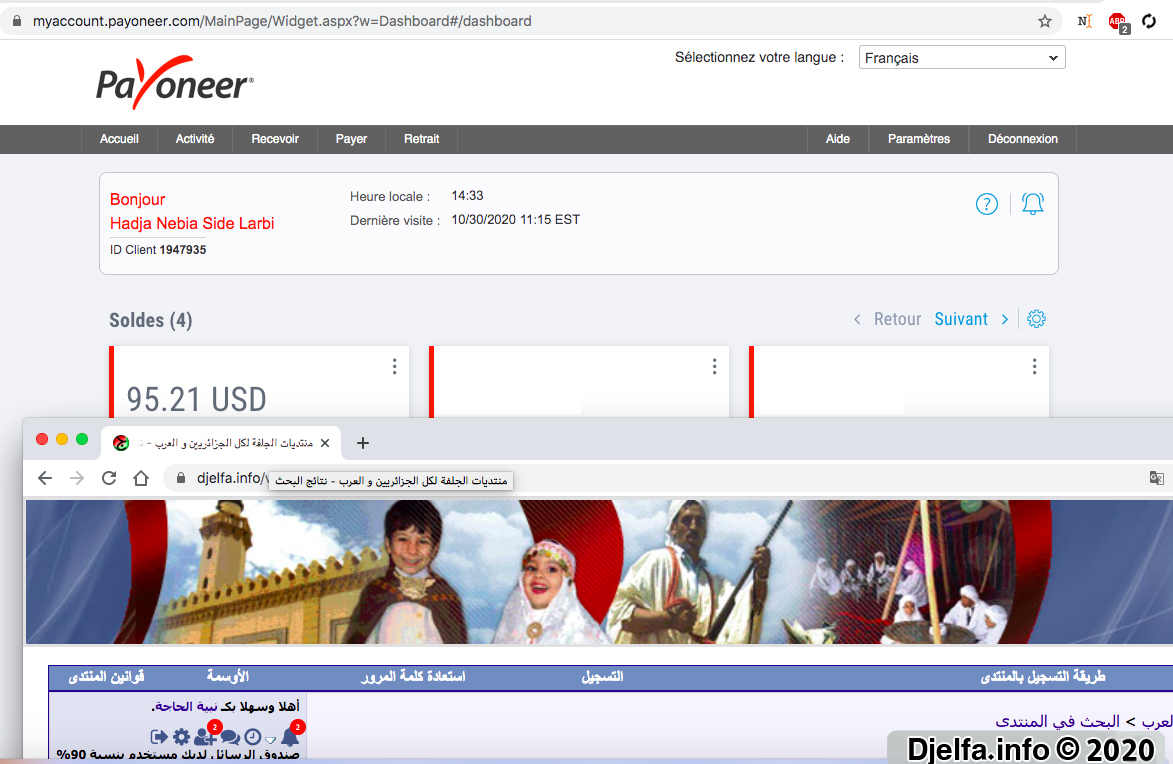The width and height of the screenshot is (1173, 764).
Task: Open forum link الأوسمة
Action: (x=227, y=677)
